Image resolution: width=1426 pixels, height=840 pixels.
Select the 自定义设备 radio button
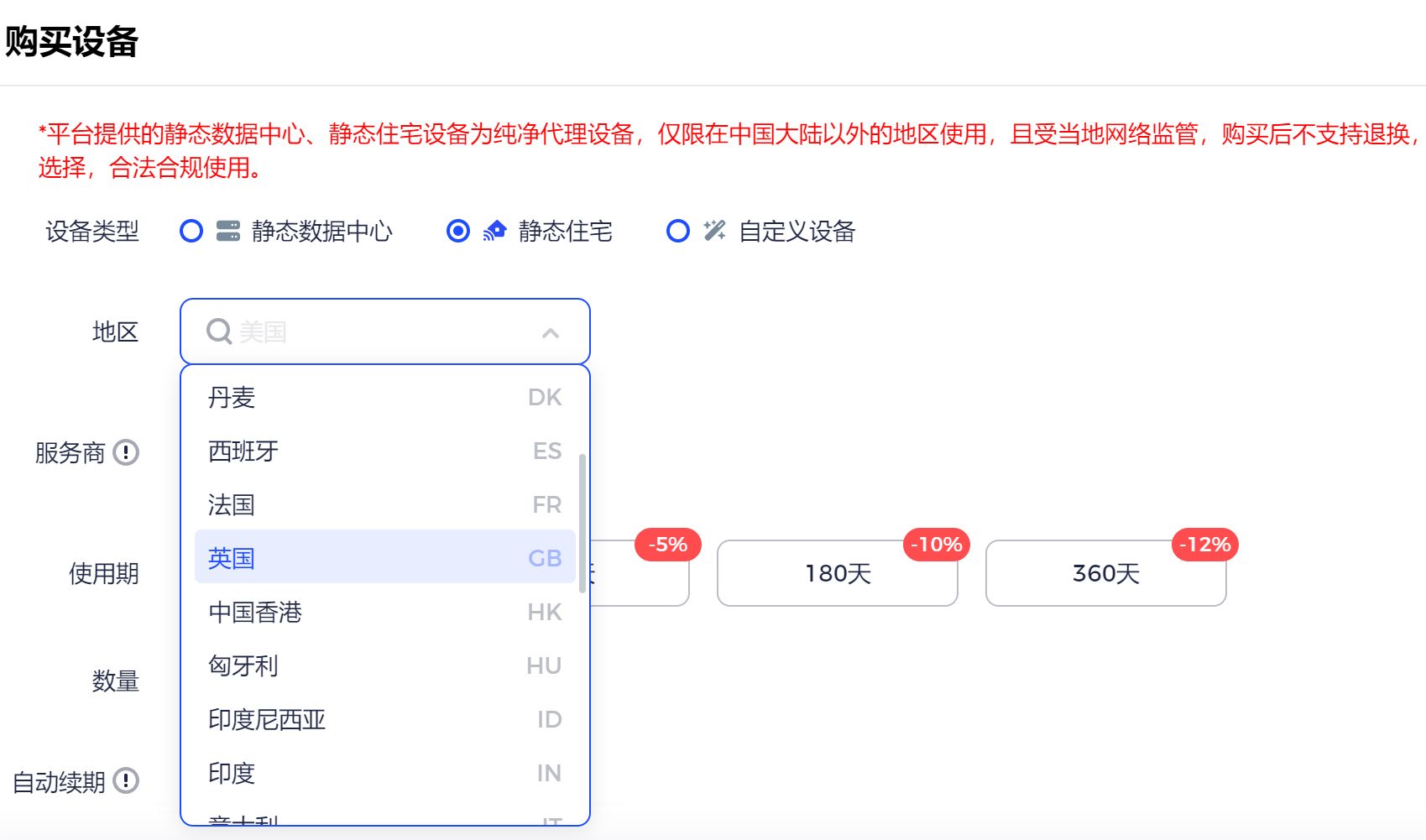click(678, 231)
